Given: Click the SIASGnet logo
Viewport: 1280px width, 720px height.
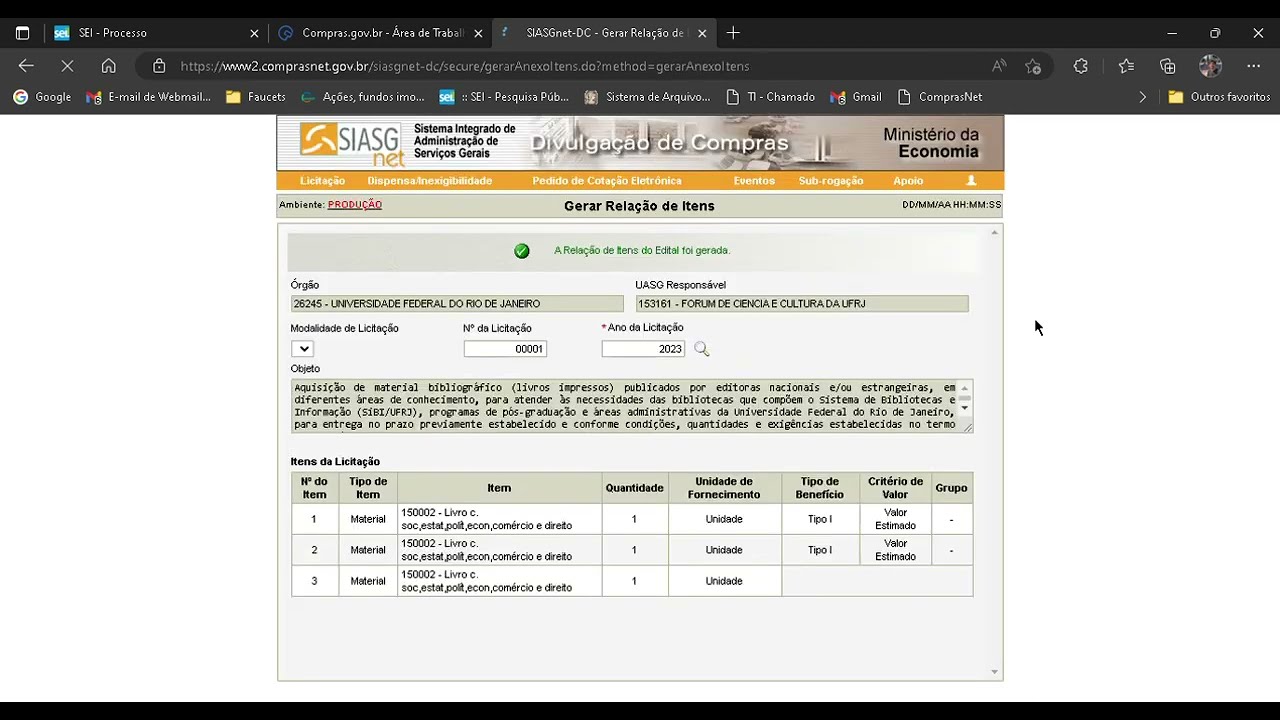Looking at the screenshot, I should (x=352, y=143).
